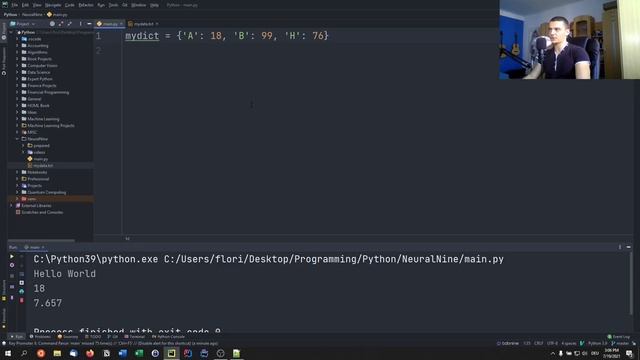Expand the Computer Vision folder
The height and width of the screenshot is (360, 640).
tap(17, 66)
